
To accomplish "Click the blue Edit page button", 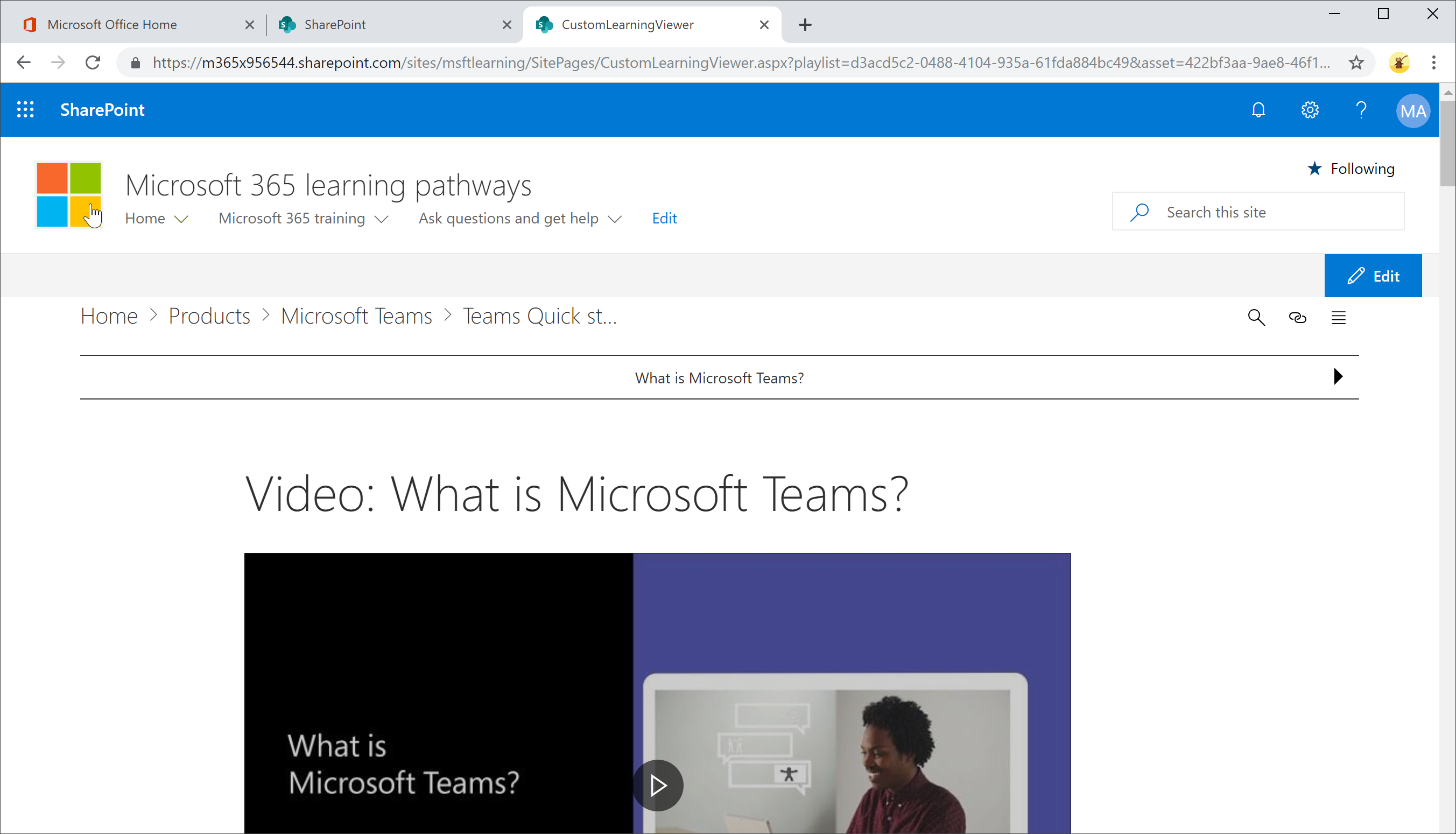I will coord(1373,276).
